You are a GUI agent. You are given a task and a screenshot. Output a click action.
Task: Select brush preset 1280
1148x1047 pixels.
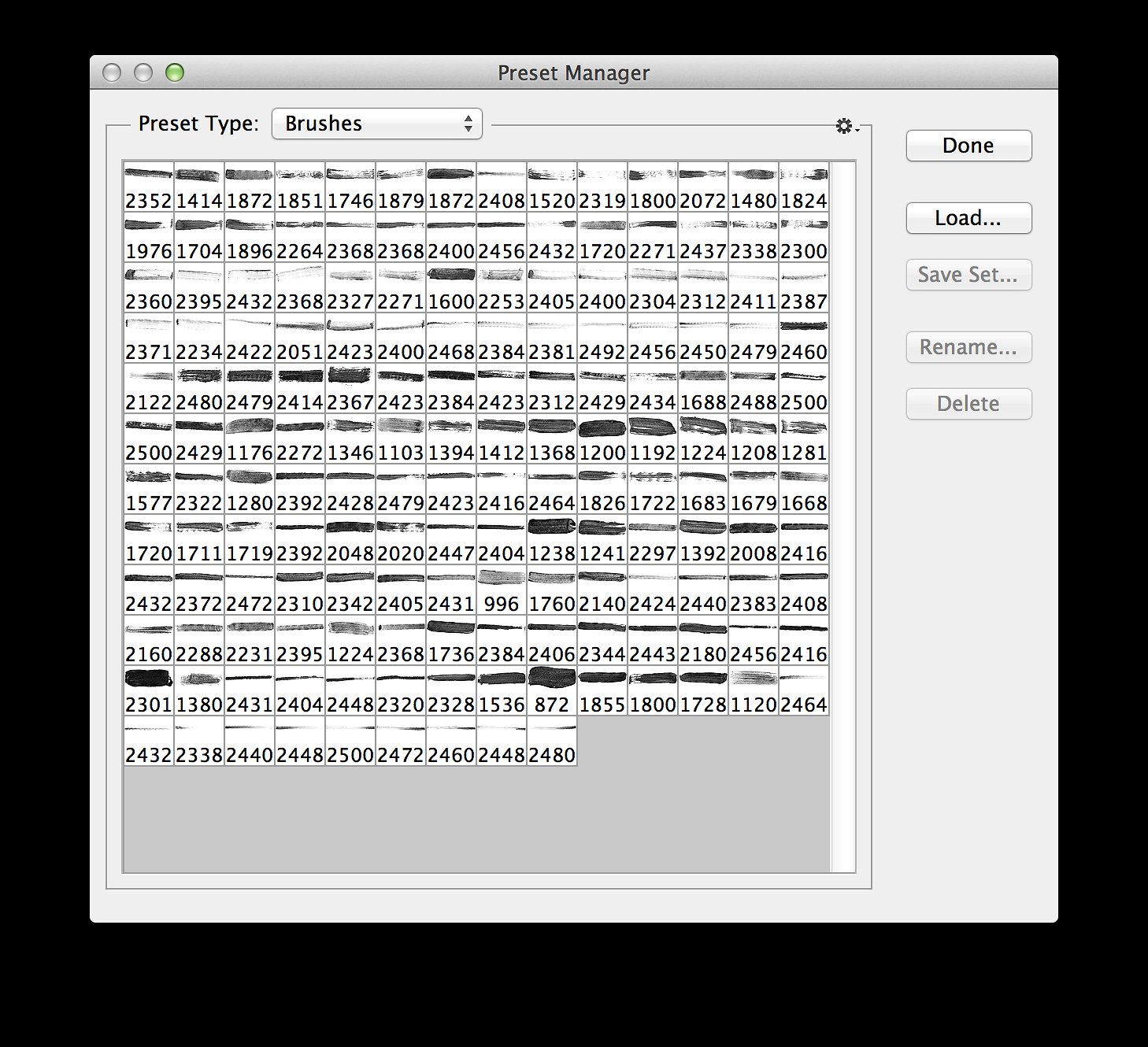tap(250, 490)
